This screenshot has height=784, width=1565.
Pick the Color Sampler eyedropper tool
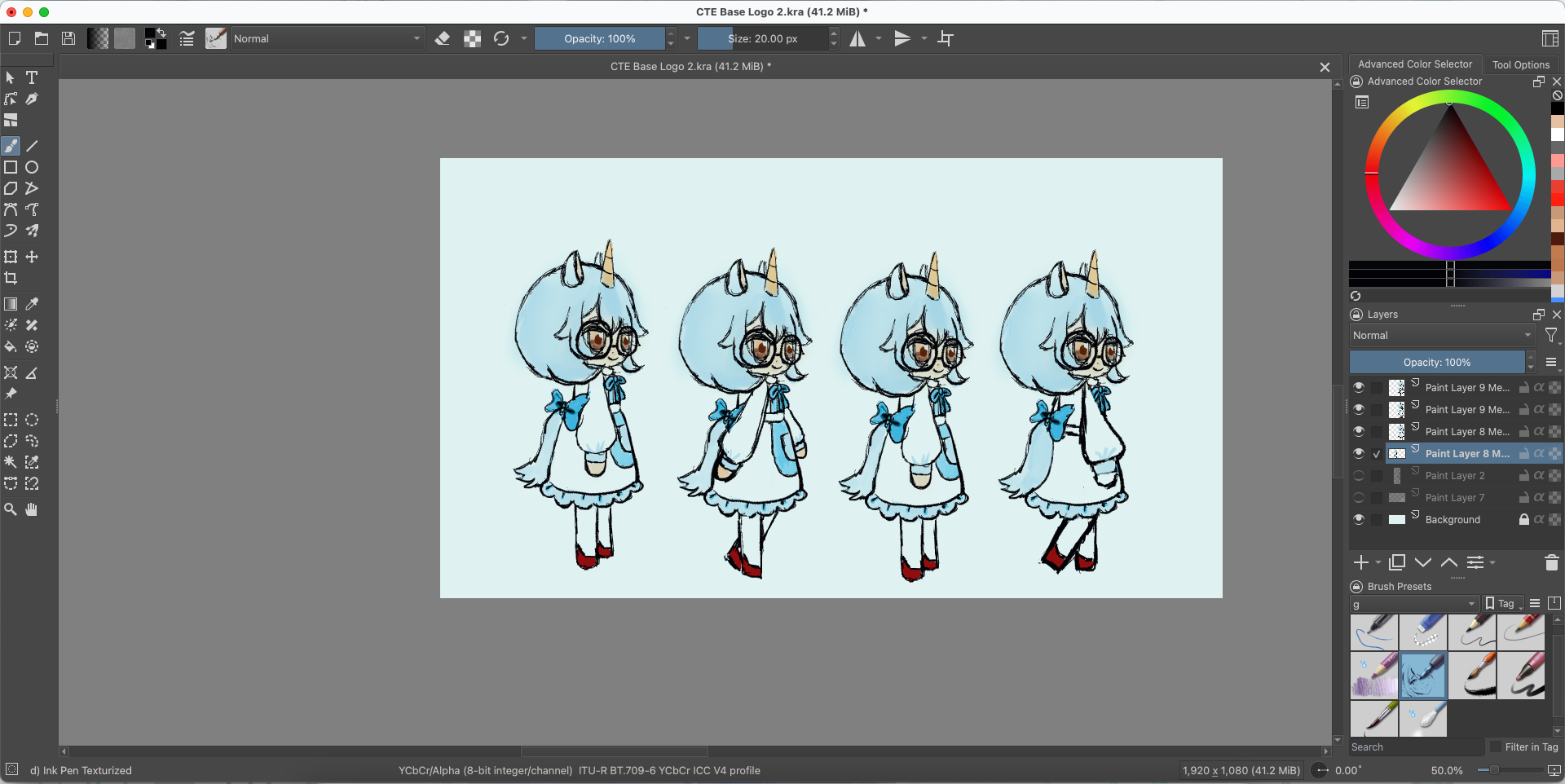click(32, 304)
